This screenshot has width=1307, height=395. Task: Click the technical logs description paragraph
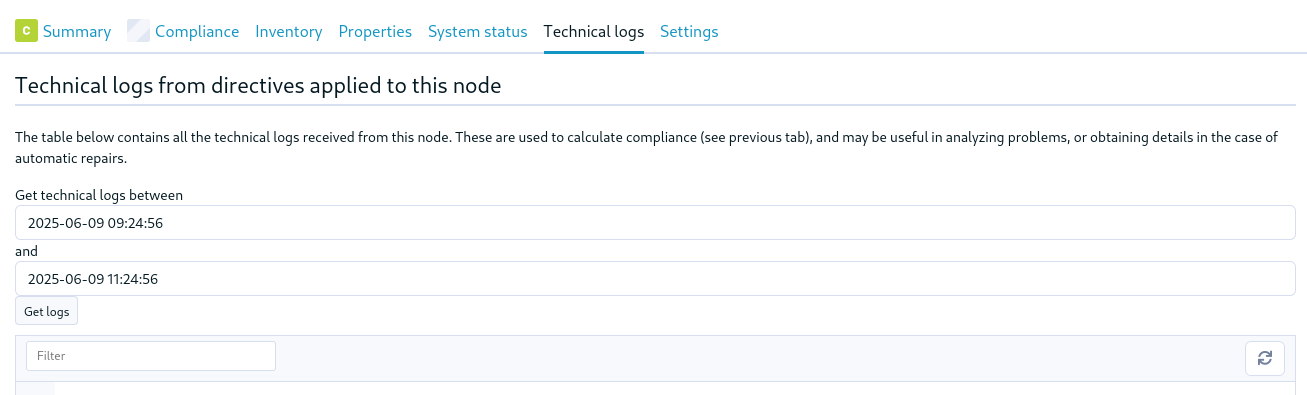(647, 147)
